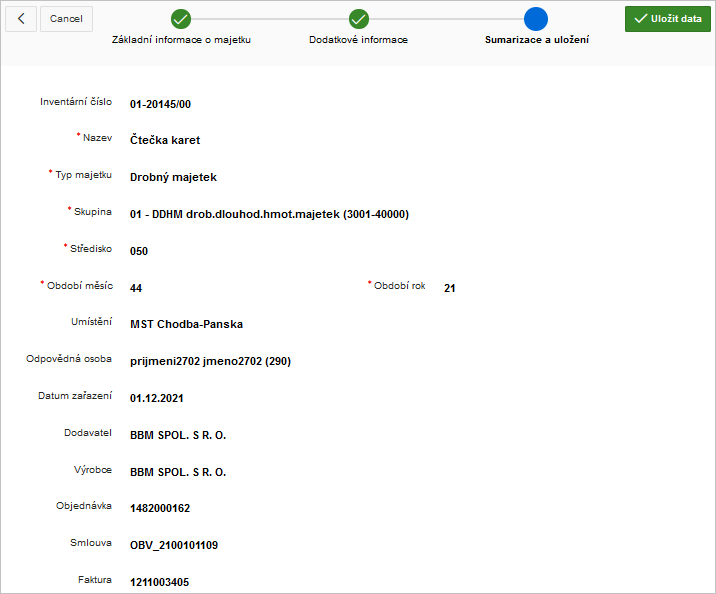Click the Skupina value 01 - DDHM drob.dlouhod.hmot.majetek
Screen dimensions: 716x594
tap(269, 214)
